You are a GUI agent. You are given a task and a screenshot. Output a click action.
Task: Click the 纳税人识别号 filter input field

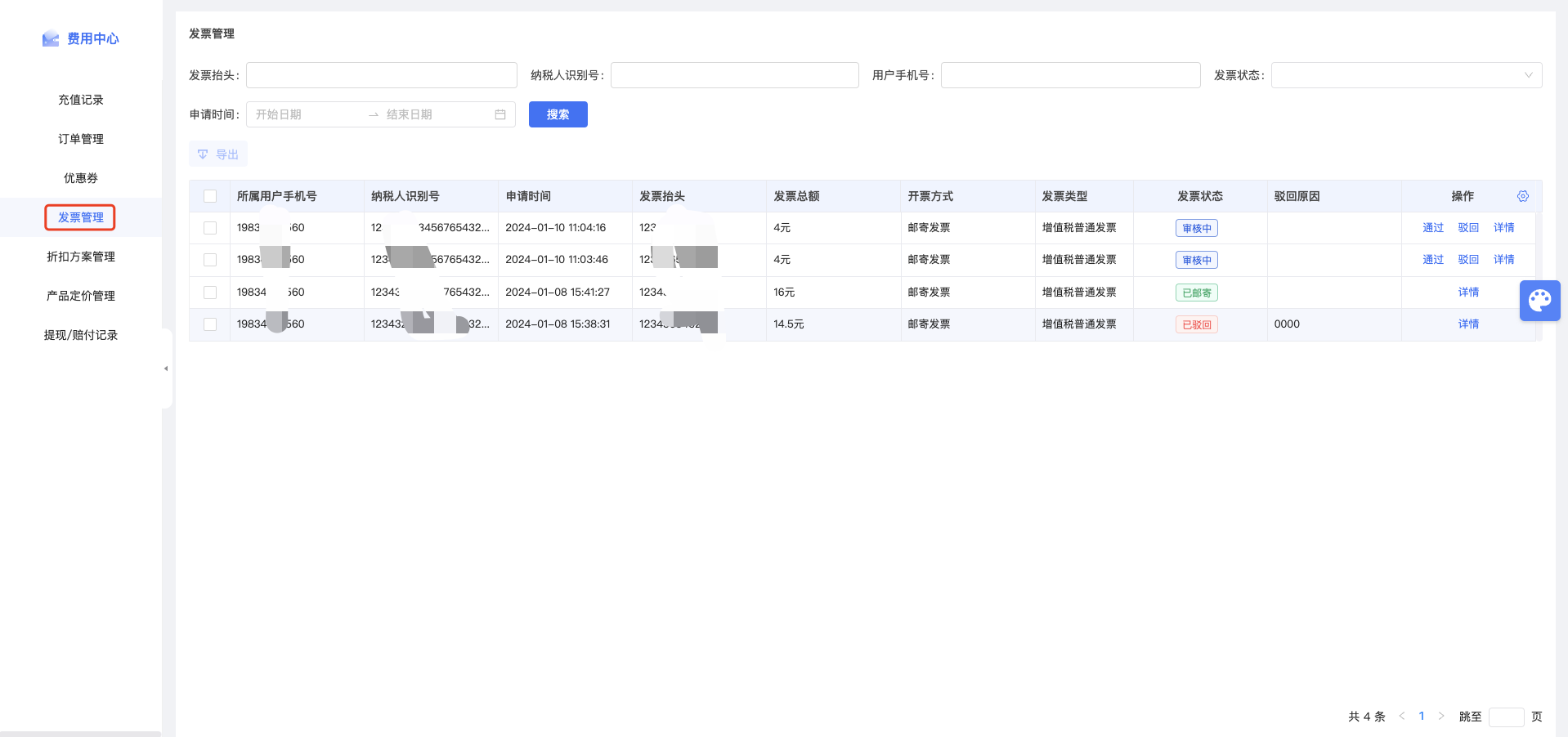pos(735,75)
